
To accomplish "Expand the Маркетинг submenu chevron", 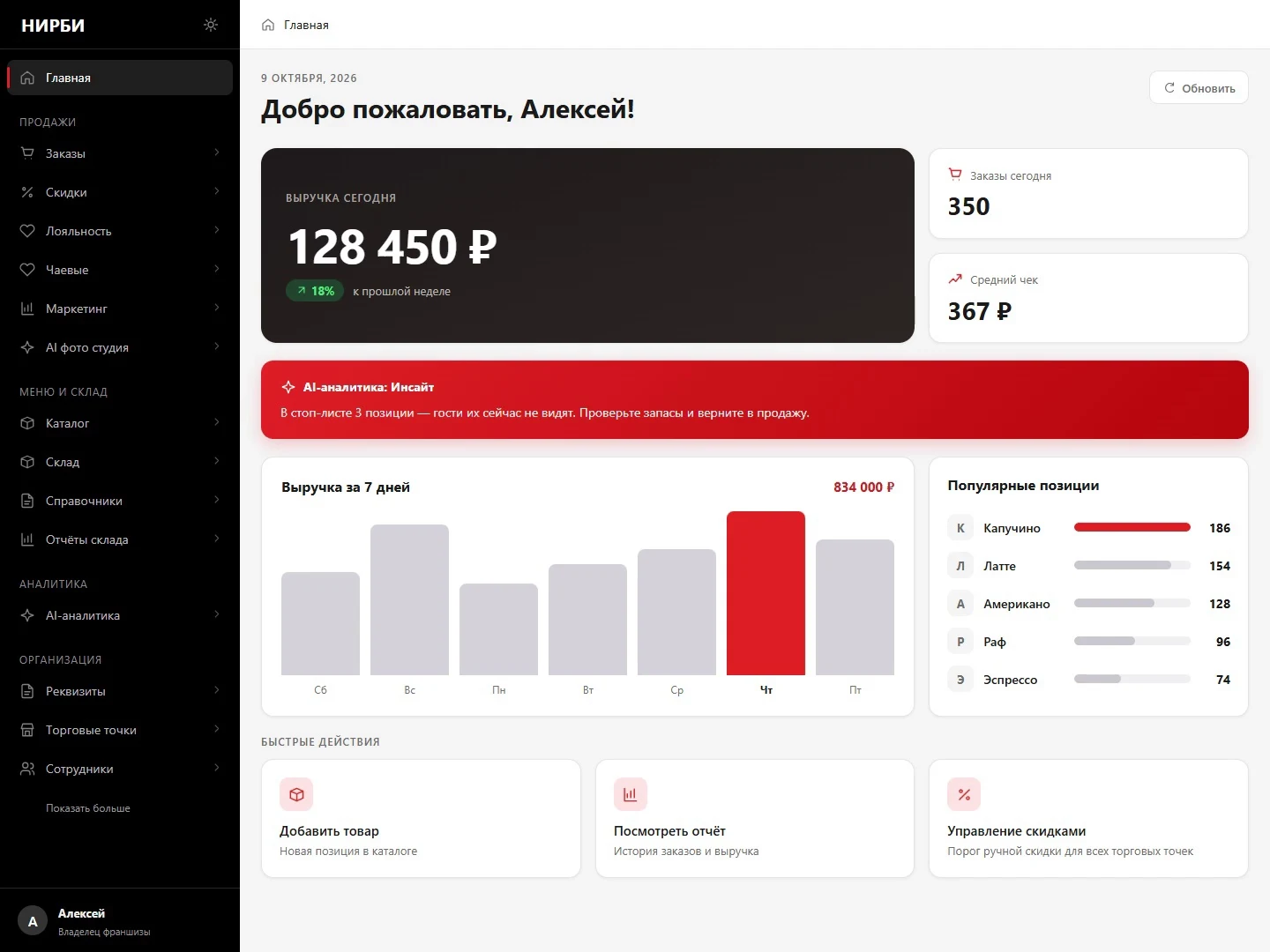I will (x=217, y=308).
